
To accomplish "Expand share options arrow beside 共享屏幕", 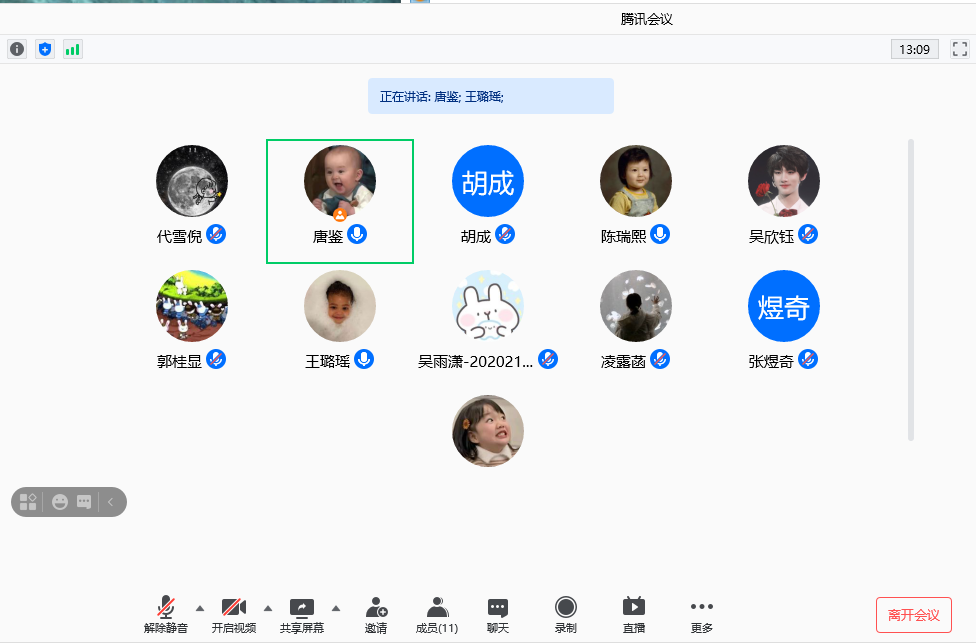I will point(336,608).
